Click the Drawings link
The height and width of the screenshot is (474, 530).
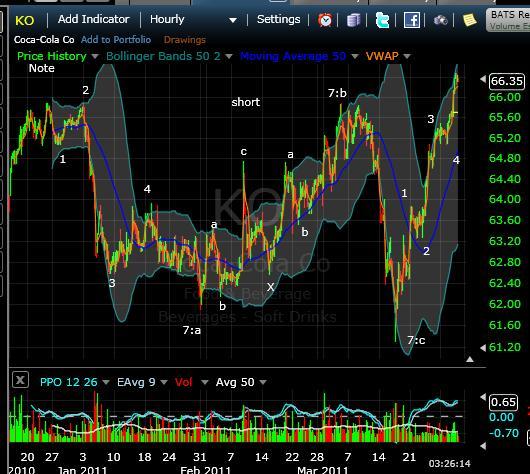(x=185, y=40)
